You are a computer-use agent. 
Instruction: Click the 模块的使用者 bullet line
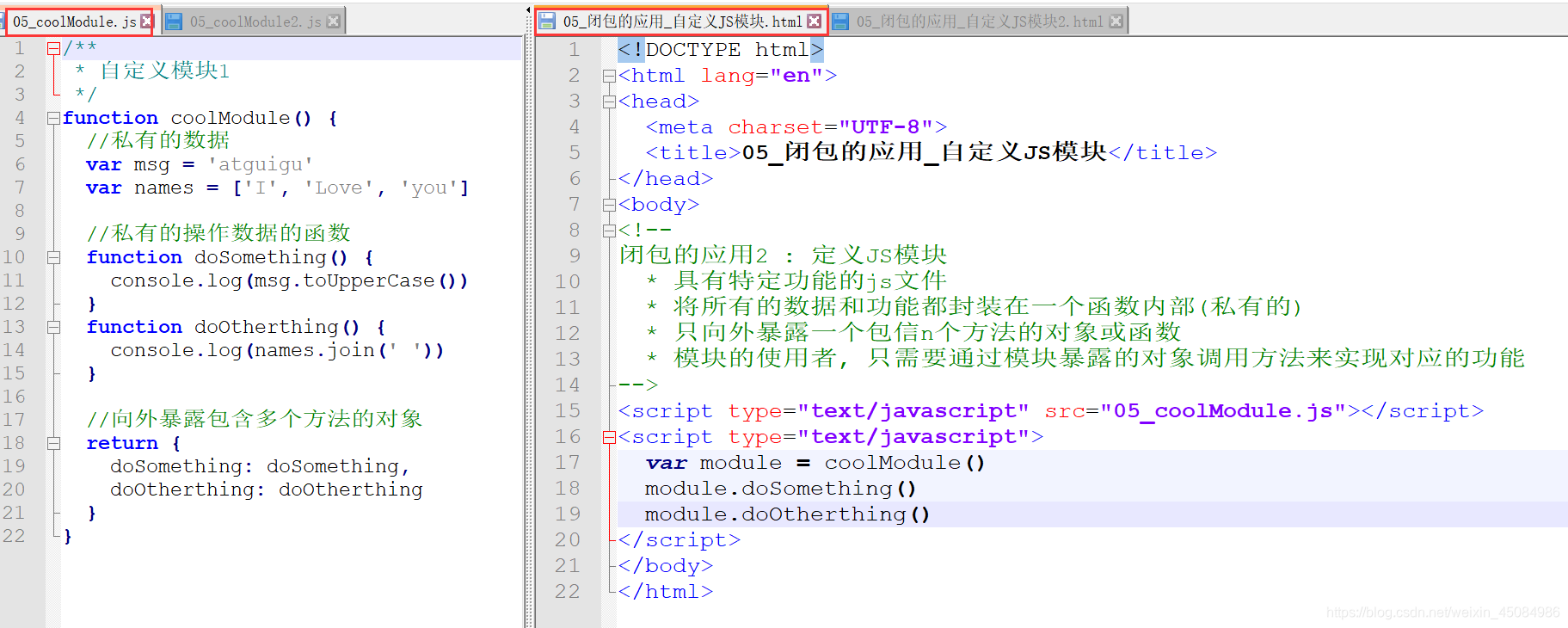[x=1085, y=359]
